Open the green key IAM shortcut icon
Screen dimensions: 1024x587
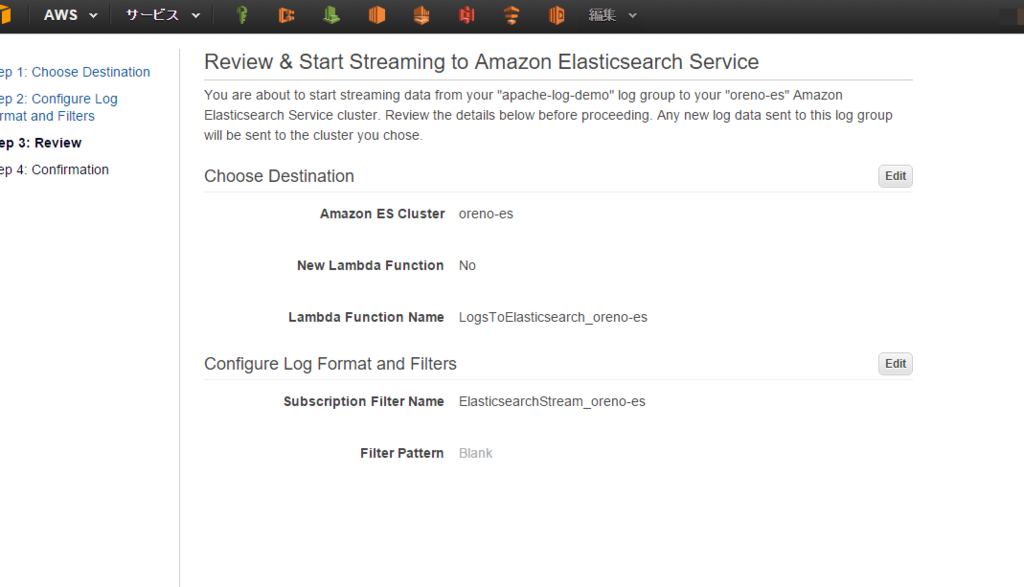click(x=242, y=15)
